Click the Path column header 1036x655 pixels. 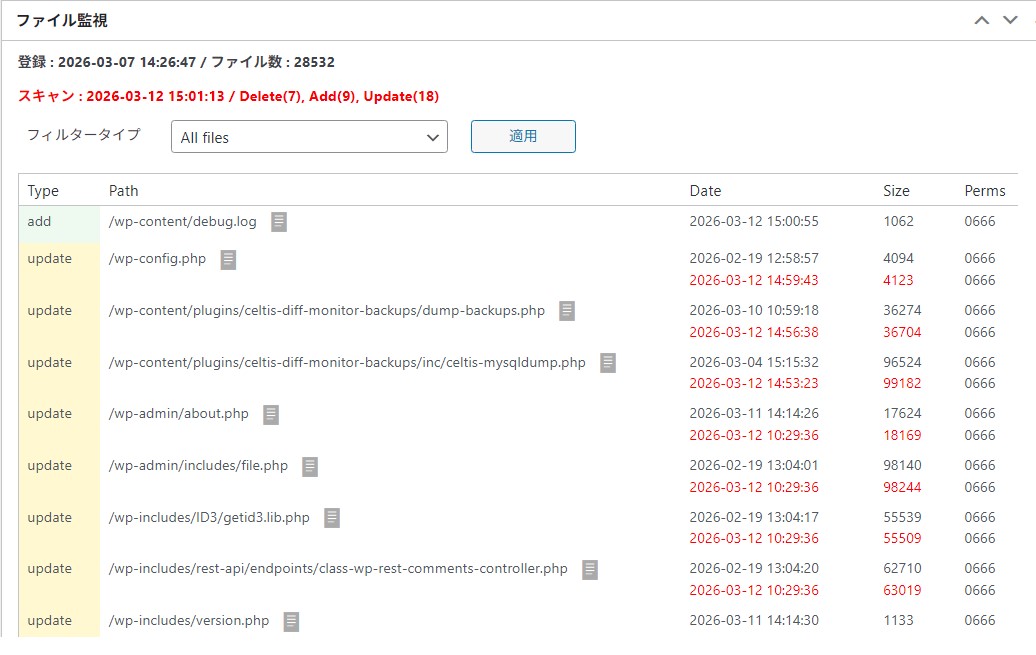click(x=124, y=191)
